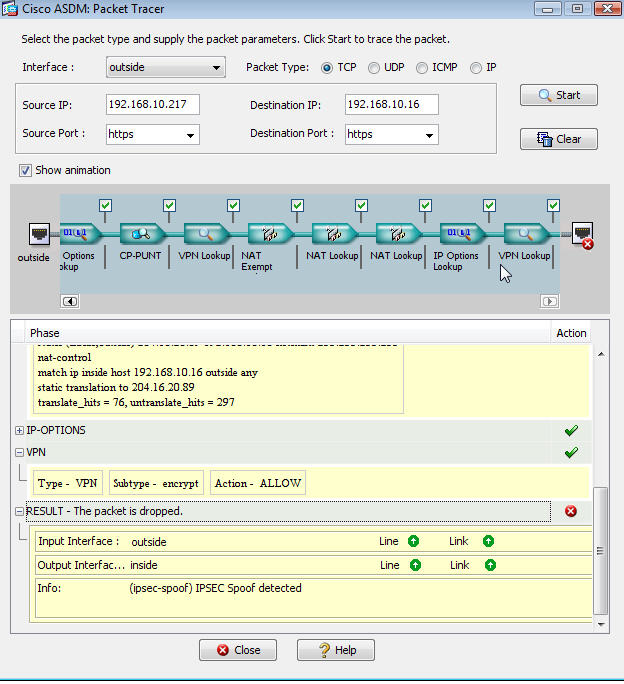The image size is (624, 684).
Task: Click the nat-control text line
Action: coord(65,358)
